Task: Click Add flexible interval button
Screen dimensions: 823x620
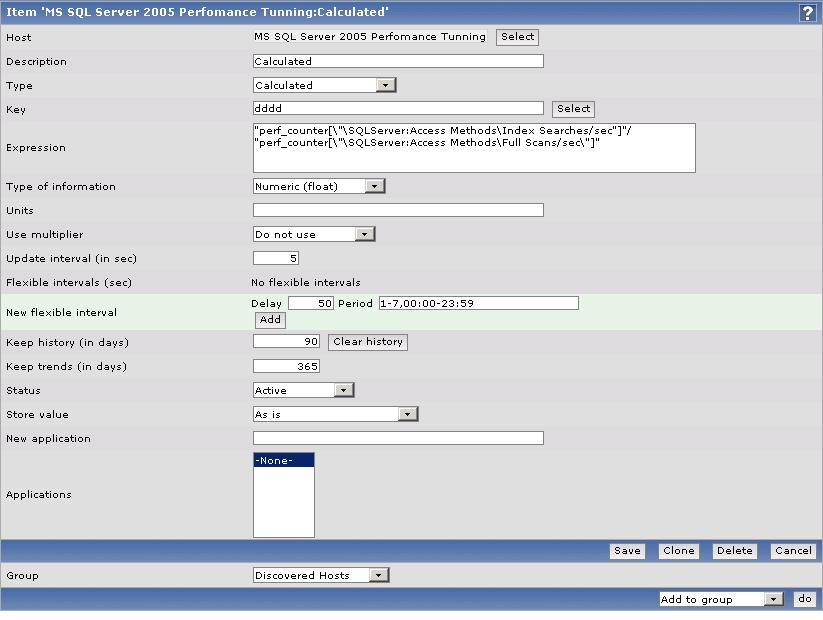Action: pos(270,320)
